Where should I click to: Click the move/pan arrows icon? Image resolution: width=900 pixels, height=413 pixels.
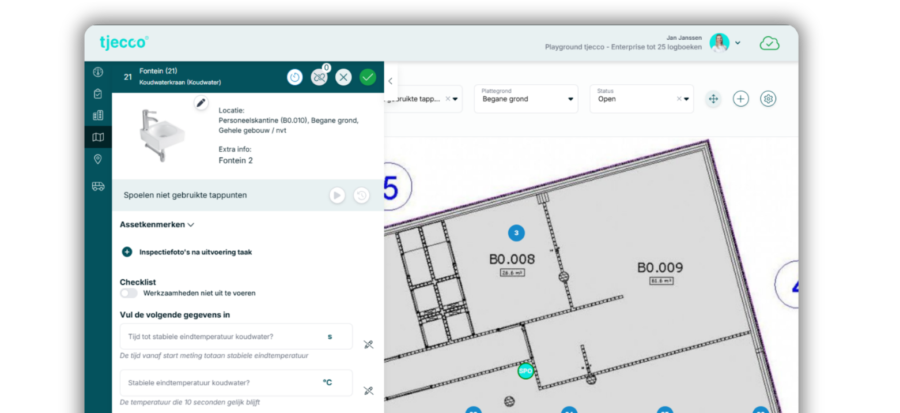tap(713, 99)
